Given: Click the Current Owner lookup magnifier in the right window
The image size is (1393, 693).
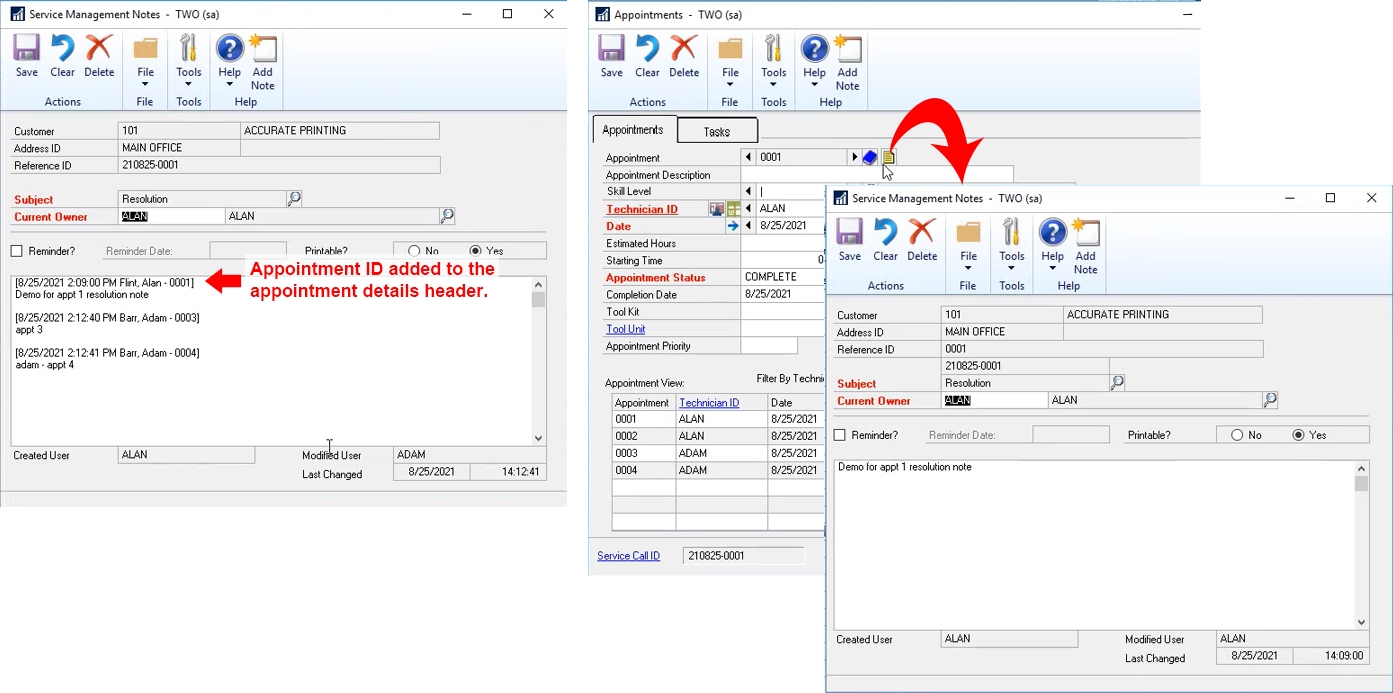Looking at the screenshot, I should 1270,400.
